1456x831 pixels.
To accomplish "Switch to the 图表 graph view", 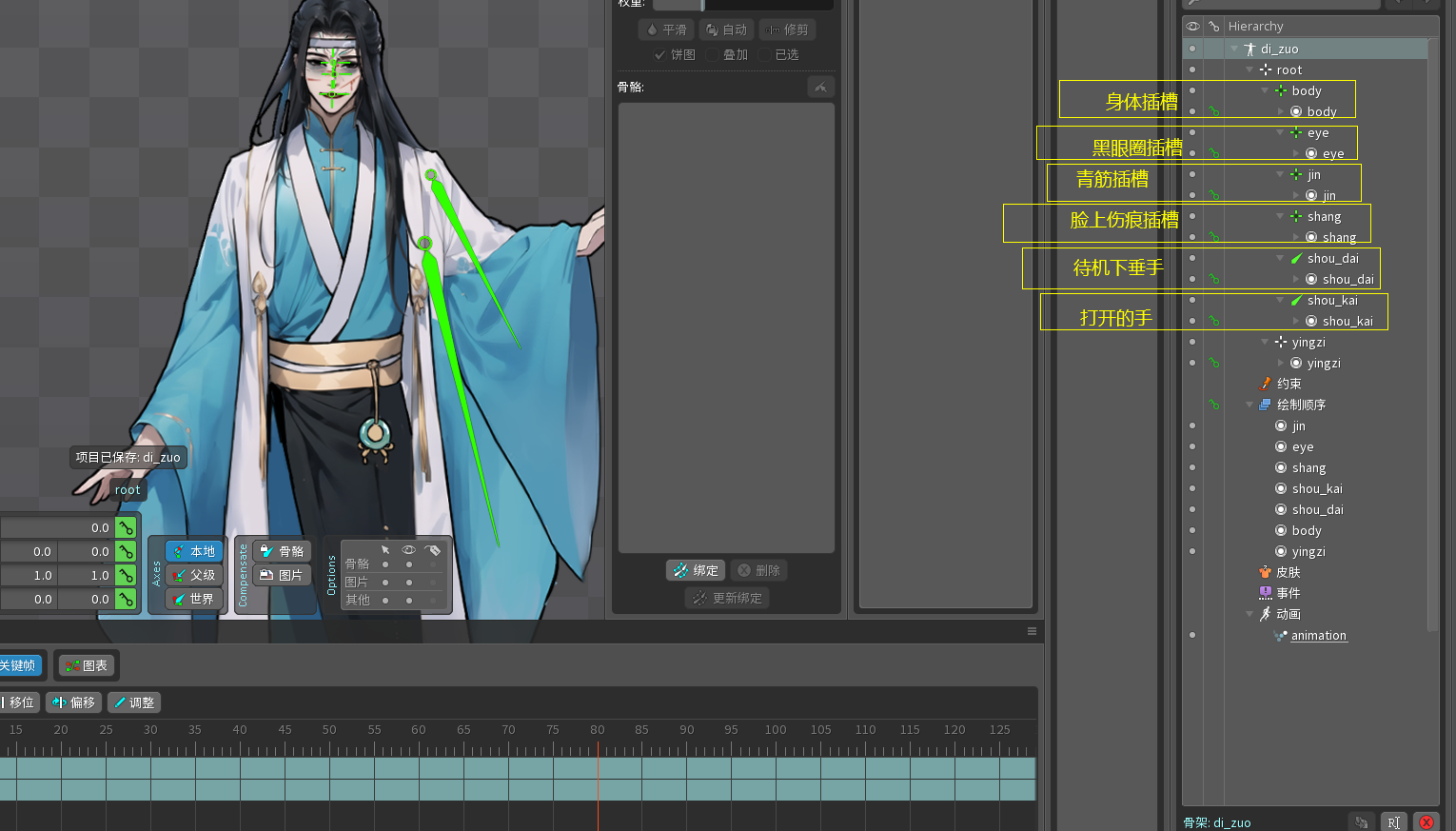I will coord(86,665).
